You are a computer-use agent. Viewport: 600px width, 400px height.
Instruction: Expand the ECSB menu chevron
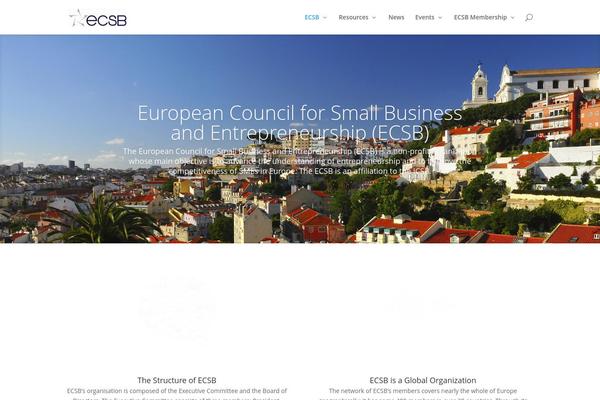(325, 18)
